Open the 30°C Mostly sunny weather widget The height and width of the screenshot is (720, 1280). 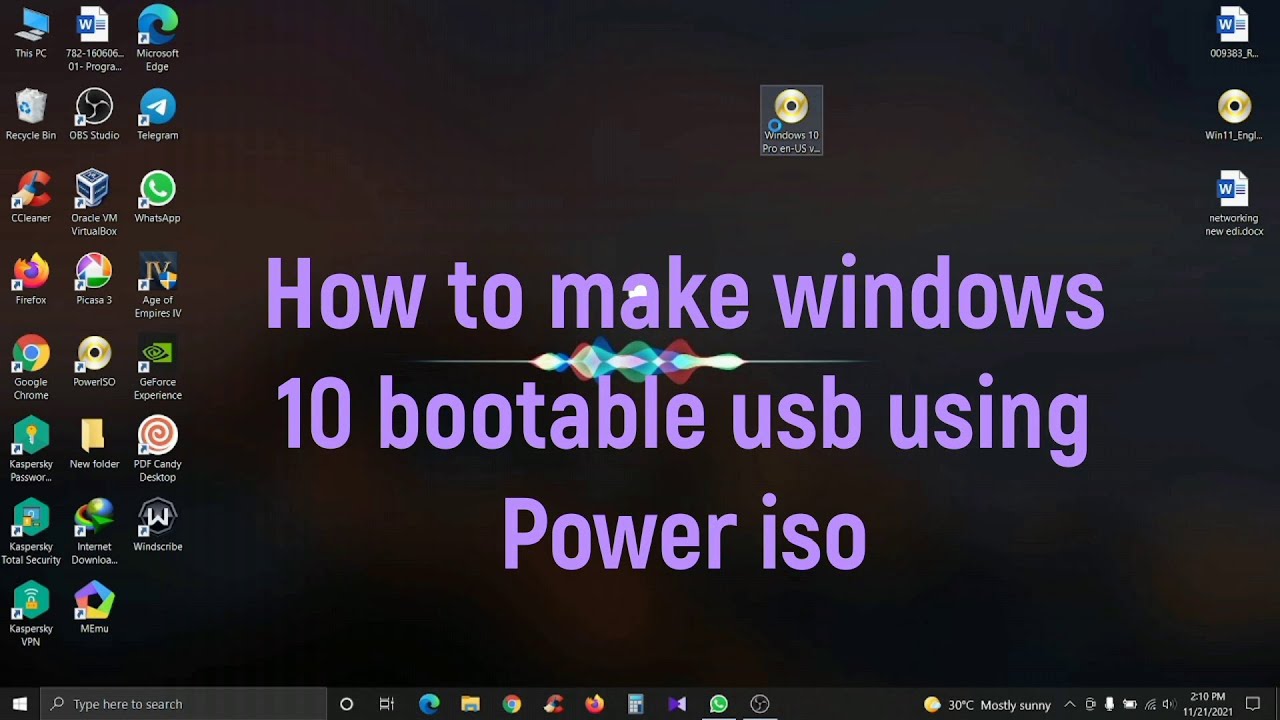pyautogui.click(x=987, y=705)
